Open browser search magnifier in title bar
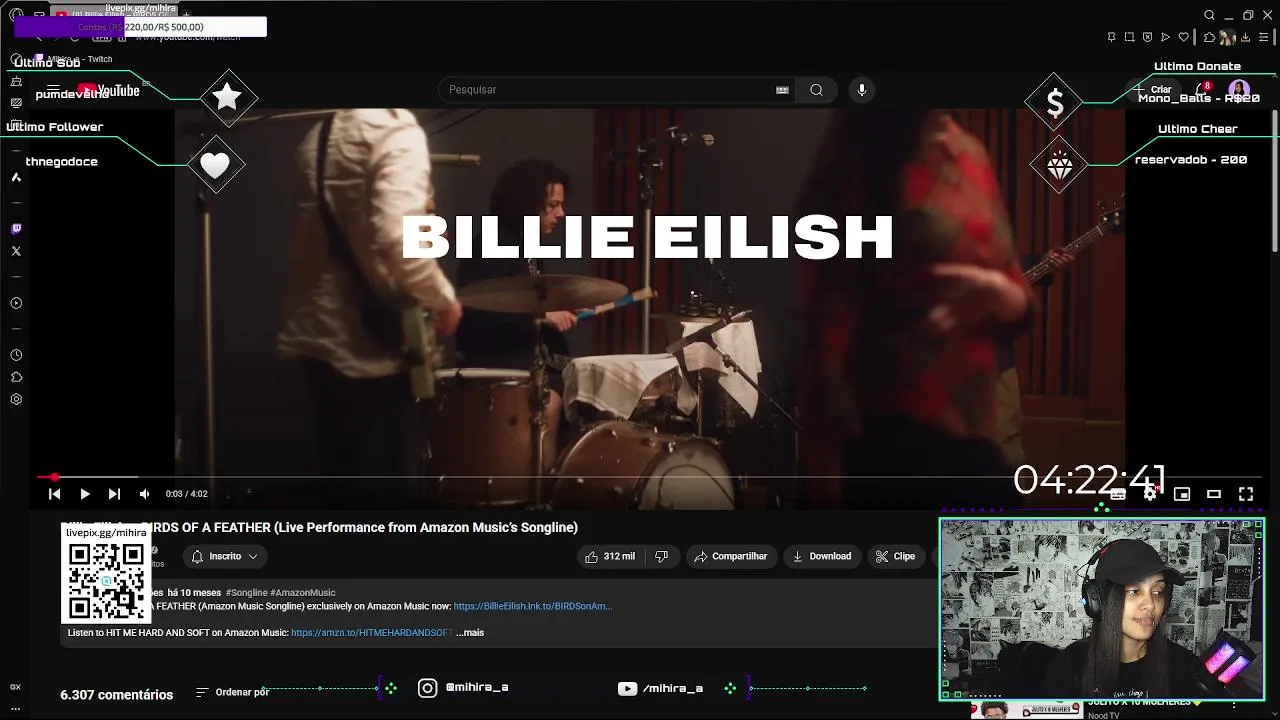This screenshot has width=1280, height=720. tap(1209, 15)
